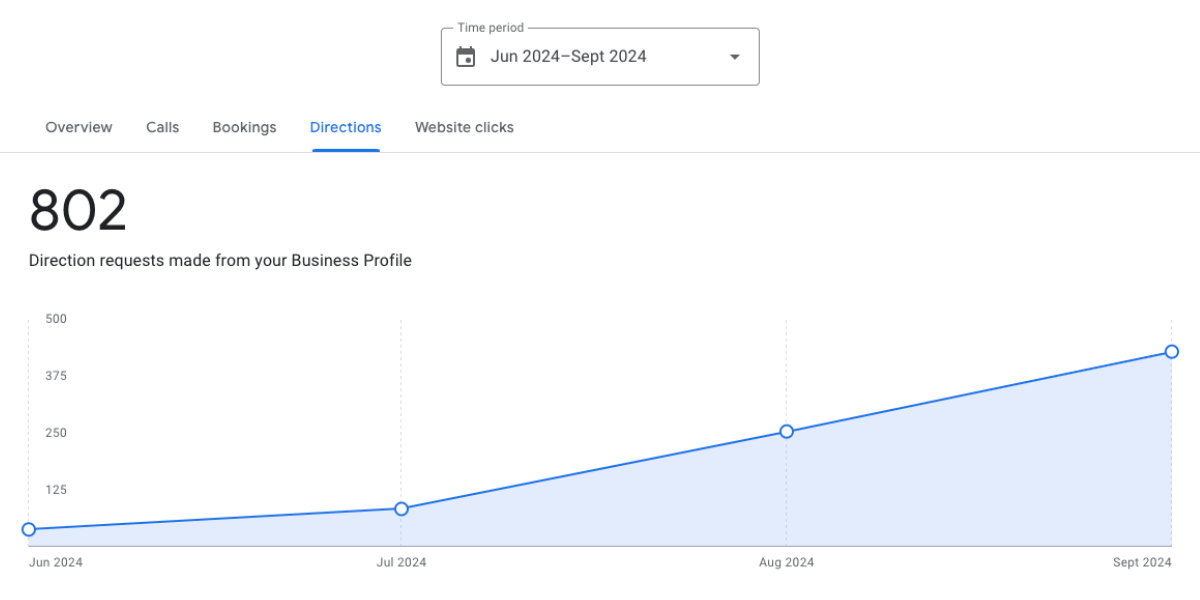Click the Aug 2024 x-axis label
Screen dimensions: 1200x600
click(x=786, y=562)
